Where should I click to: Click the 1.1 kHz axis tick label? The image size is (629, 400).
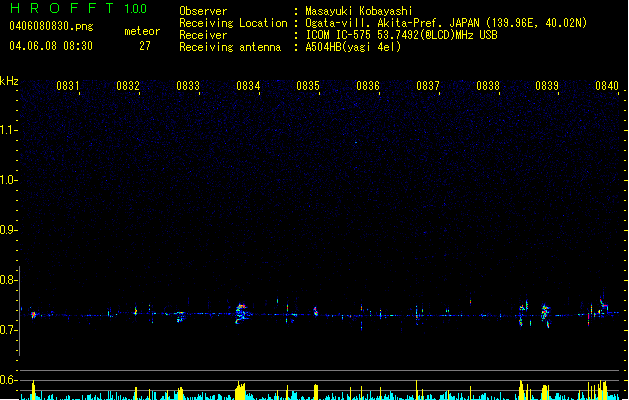[x=9, y=130]
